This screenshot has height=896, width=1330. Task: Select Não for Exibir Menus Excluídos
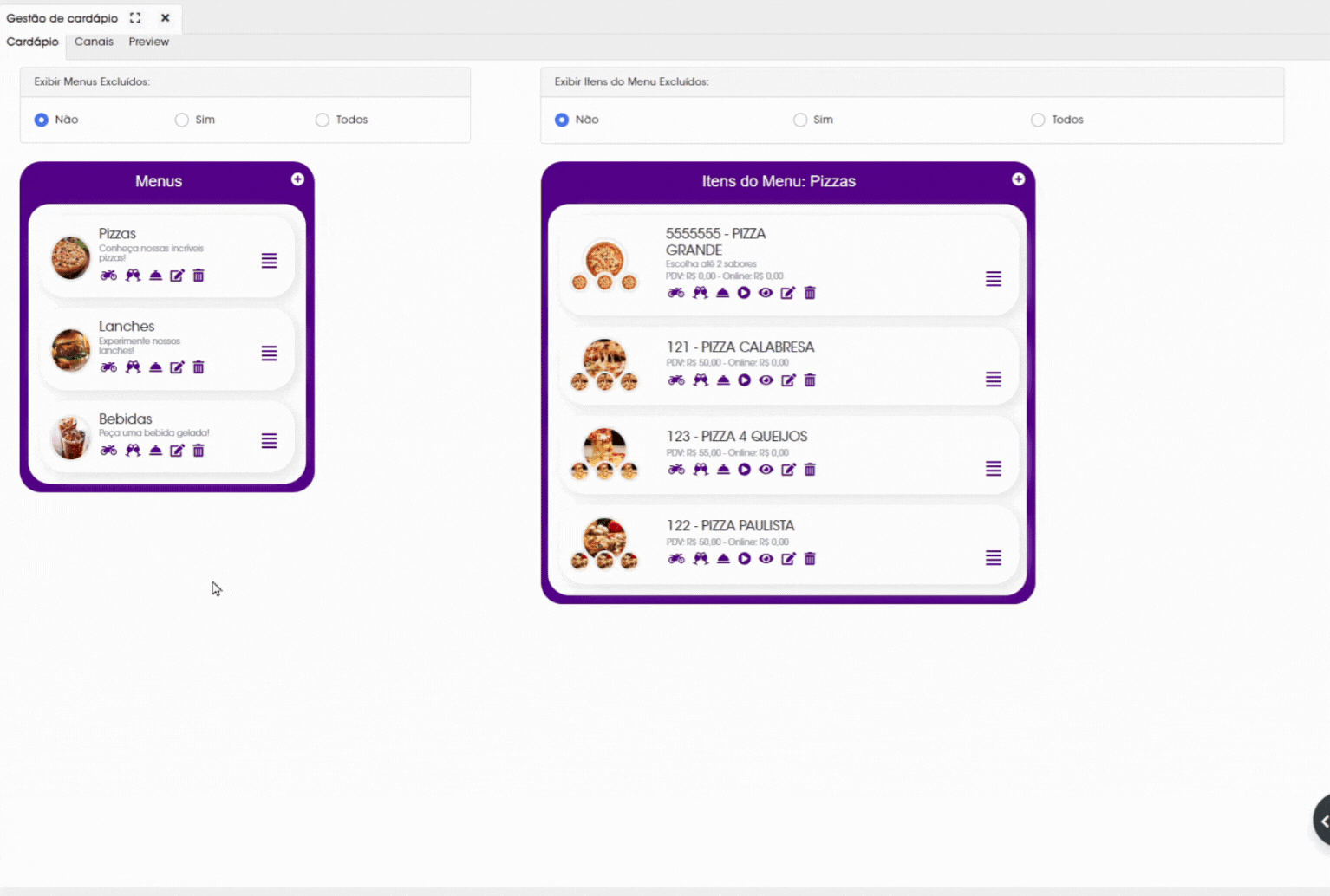[42, 120]
